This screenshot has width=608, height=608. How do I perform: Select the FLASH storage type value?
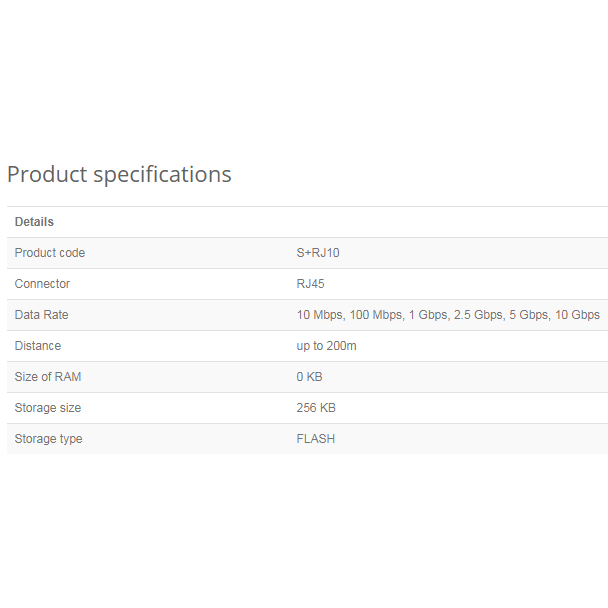316,439
